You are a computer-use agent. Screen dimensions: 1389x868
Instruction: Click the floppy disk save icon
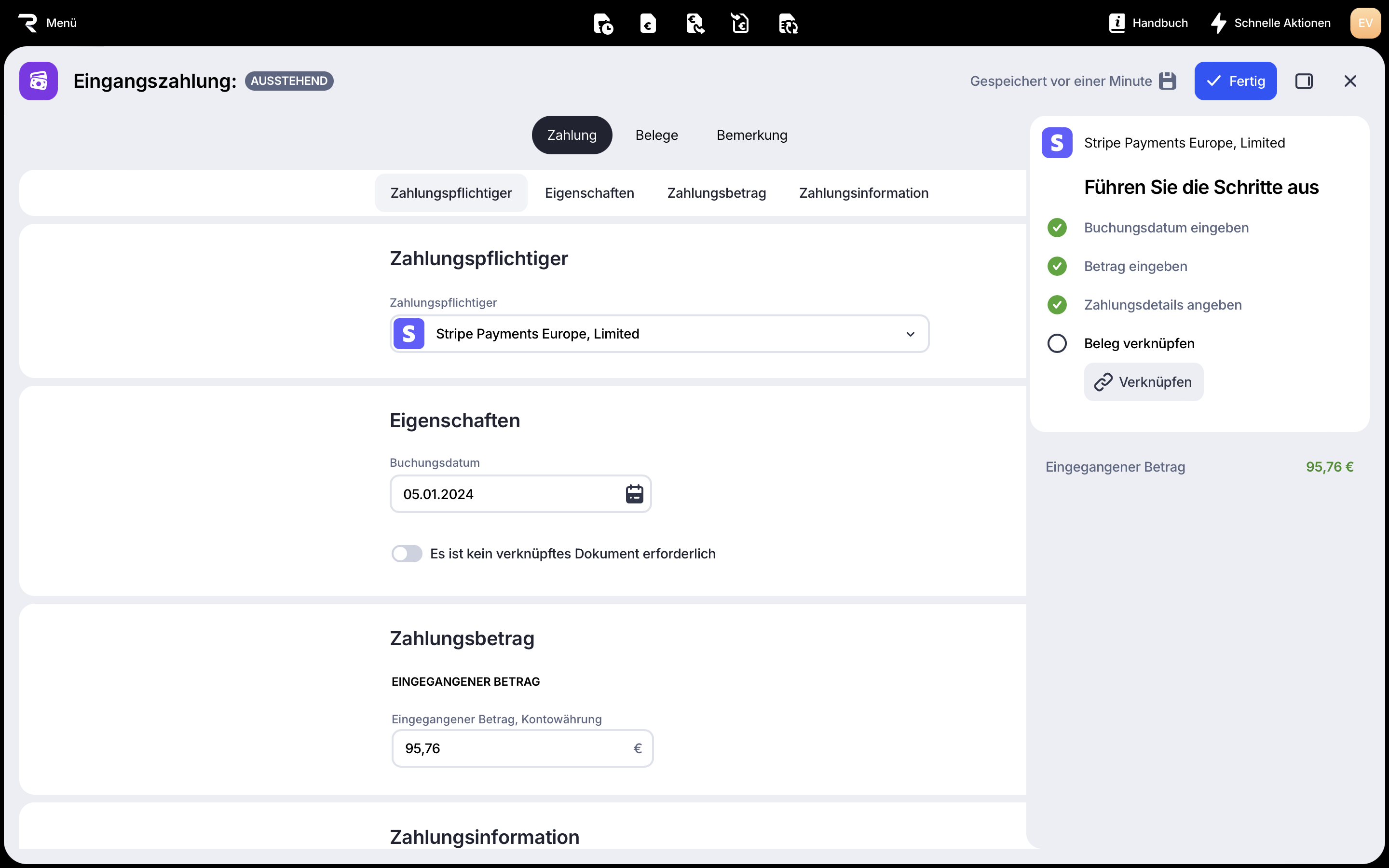pos(1168,81)
